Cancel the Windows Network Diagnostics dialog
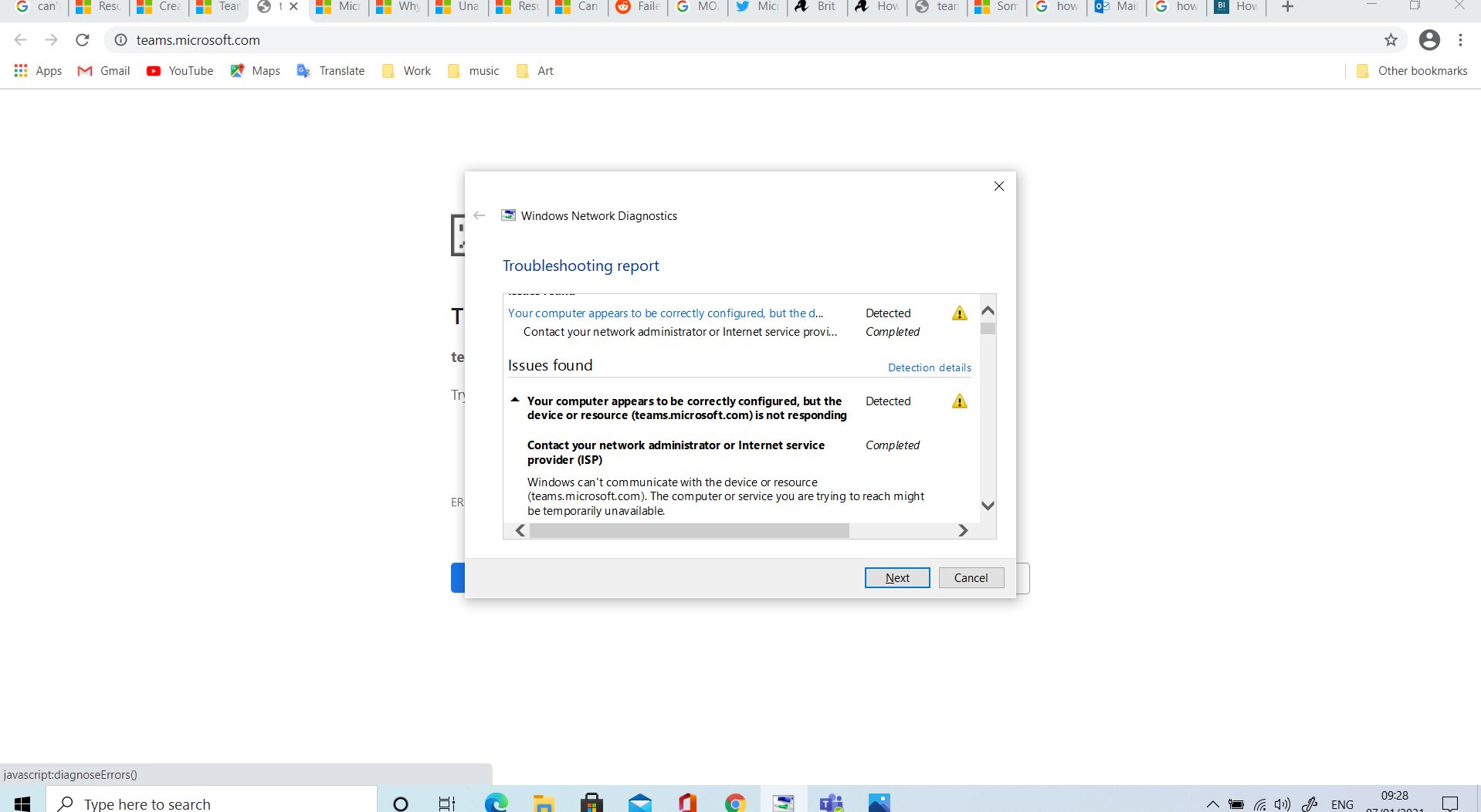Screen dimensions: 1481x812 [x=971, y=577]
